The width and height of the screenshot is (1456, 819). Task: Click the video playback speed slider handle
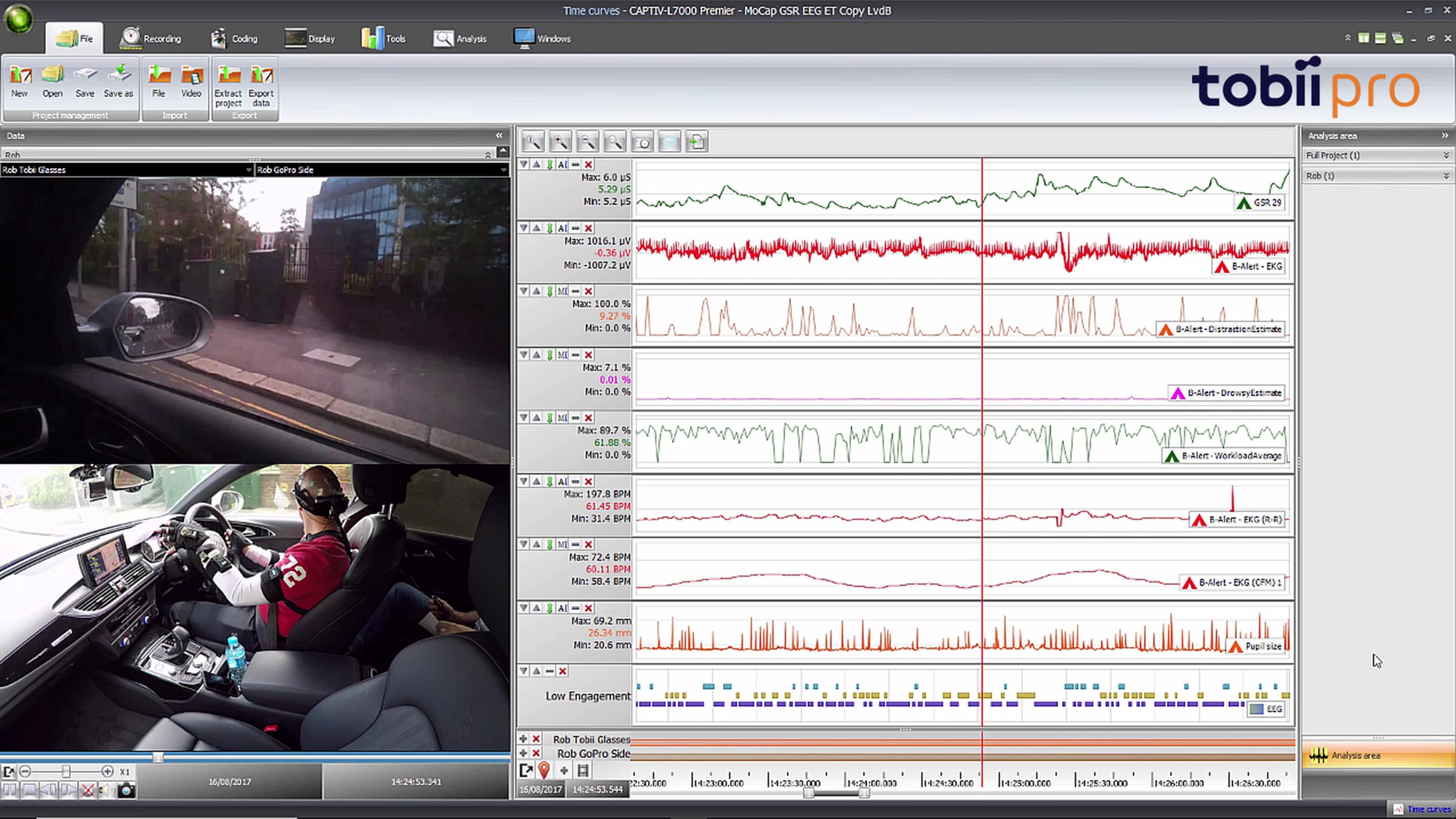click(x=66, y=772)
